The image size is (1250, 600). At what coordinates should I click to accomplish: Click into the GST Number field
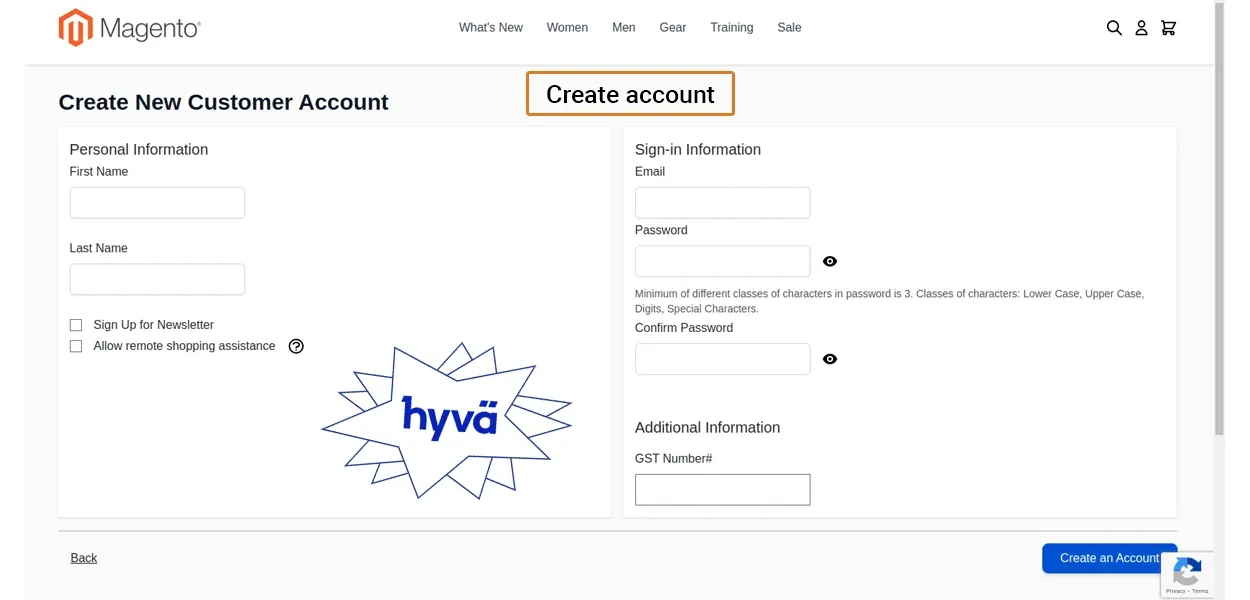pos(722,490)
